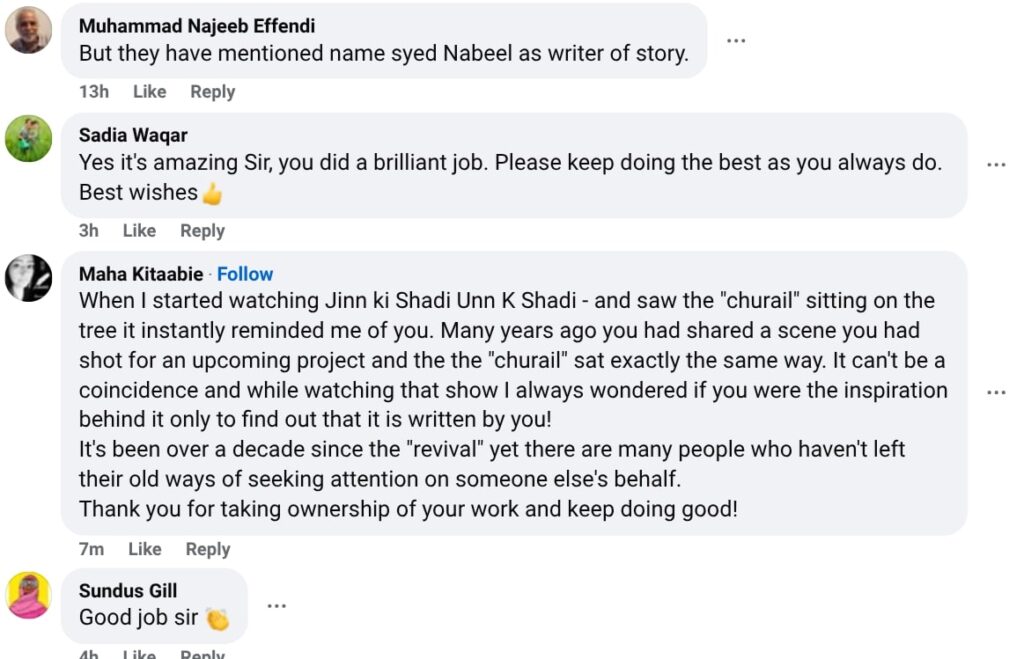The image size is (1024, 659).
Task: Click the Muhammad Najeeb Effendi name link
Action: pos(196,26)
